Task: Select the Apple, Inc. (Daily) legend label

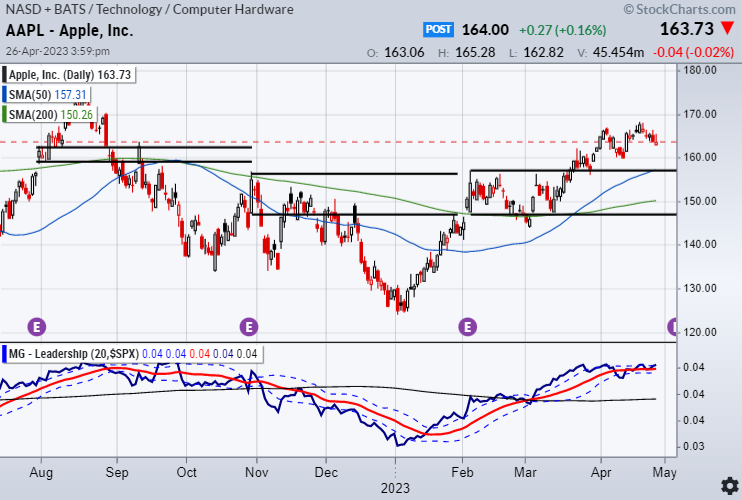Action: pyautogui.click(x=70, y=75)
